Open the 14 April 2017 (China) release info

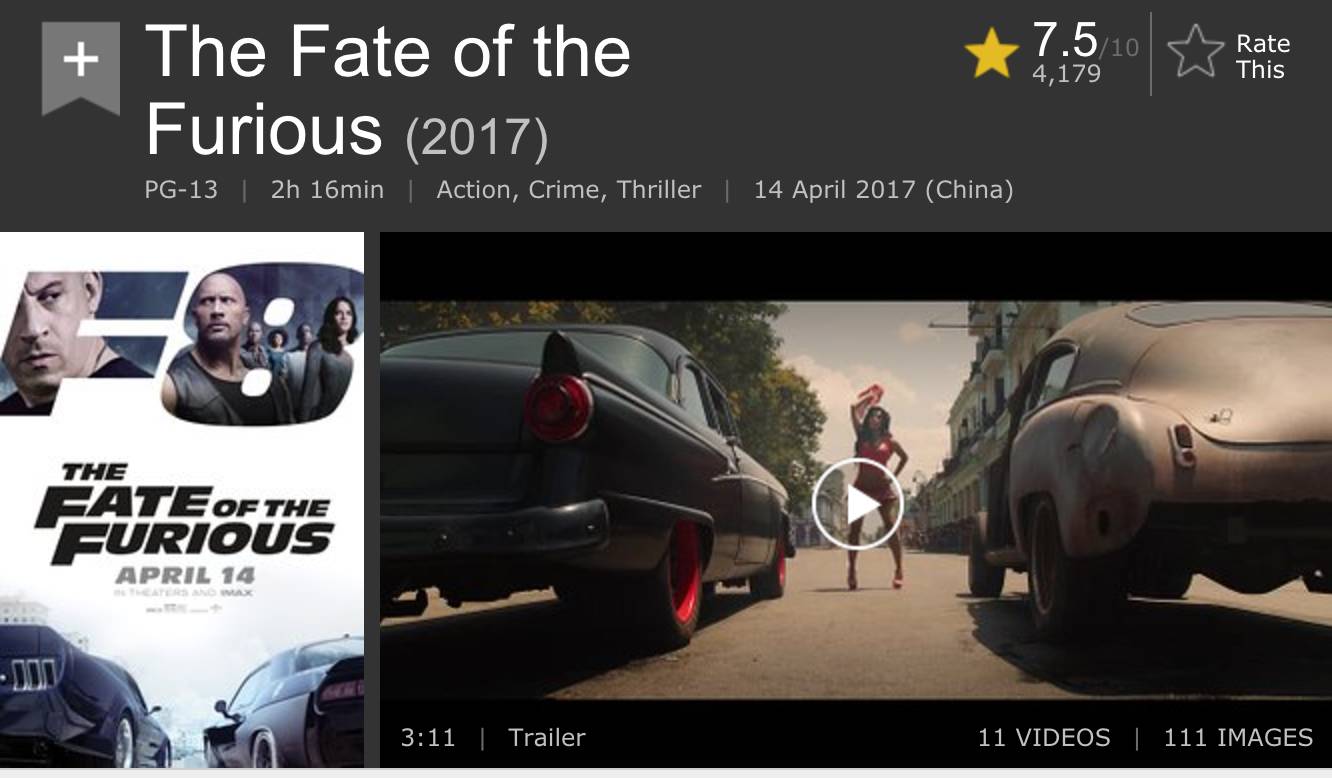click(883, 190)
